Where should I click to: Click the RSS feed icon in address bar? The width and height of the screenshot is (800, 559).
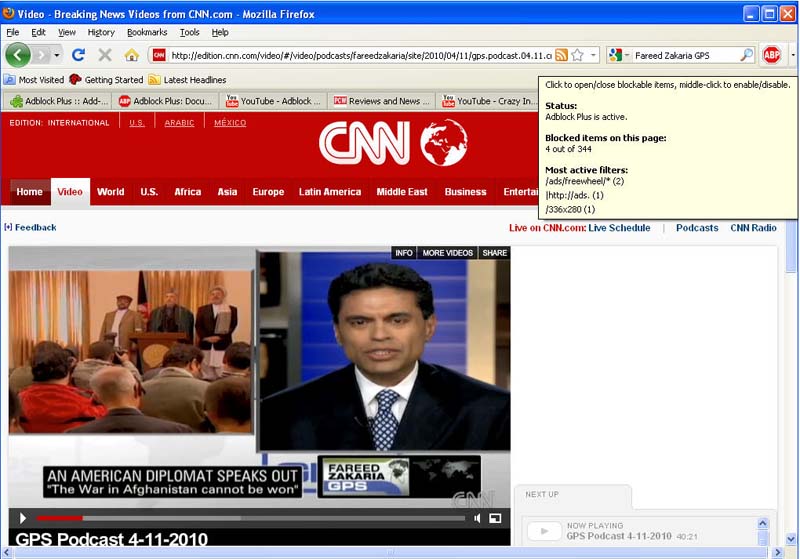(x=561, y=55)
